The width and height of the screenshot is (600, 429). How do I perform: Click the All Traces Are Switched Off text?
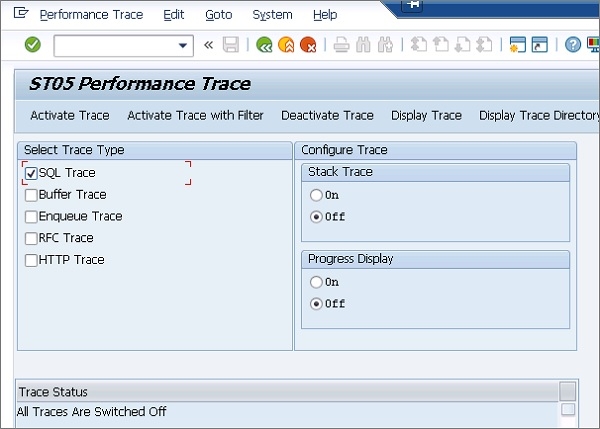91,411
